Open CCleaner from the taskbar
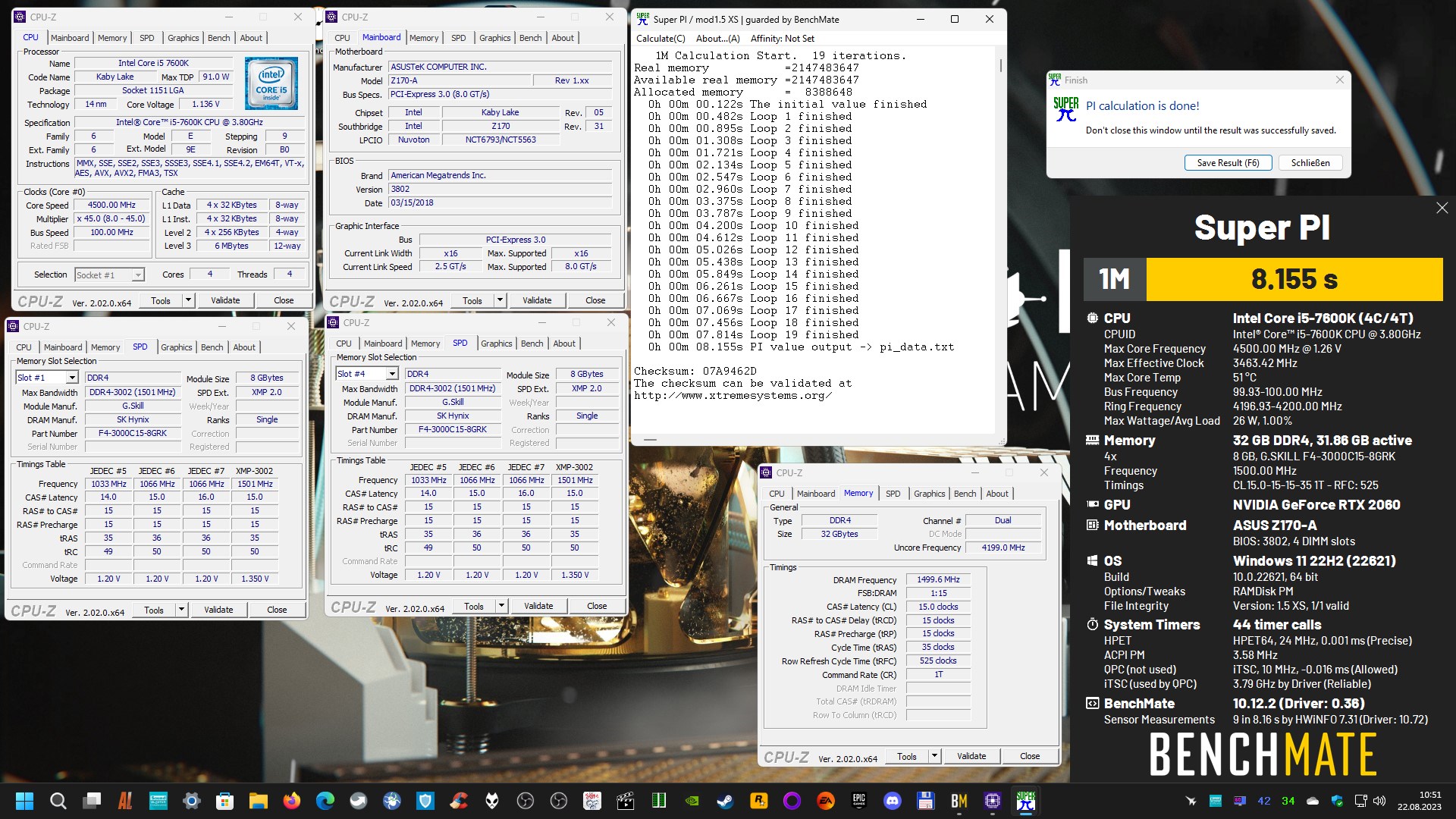The image size is (1456, 819). pyautogui.click(x=458, y=801)
